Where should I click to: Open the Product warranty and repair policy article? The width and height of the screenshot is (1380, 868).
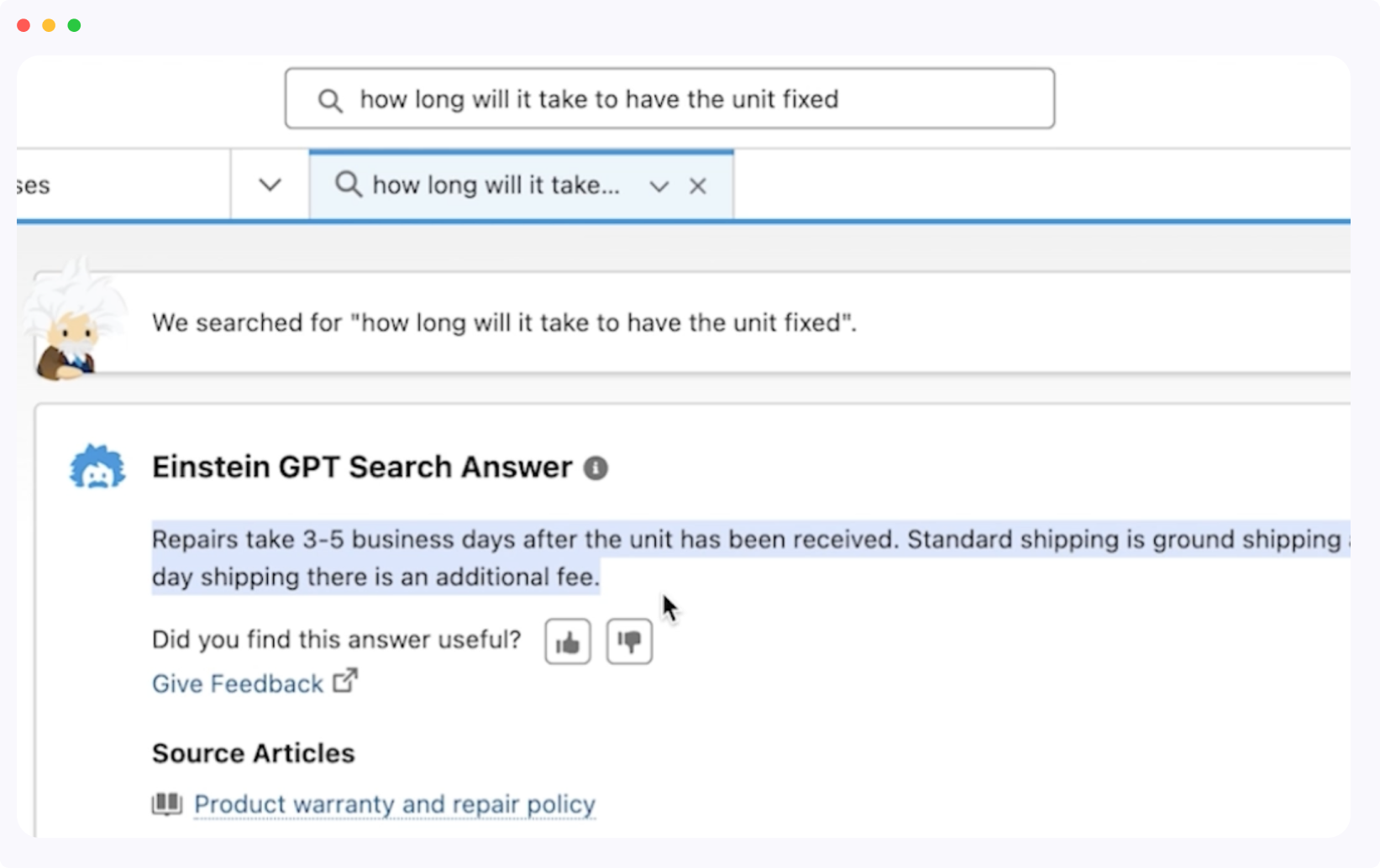pyautogui.click(x=394, y=803)
